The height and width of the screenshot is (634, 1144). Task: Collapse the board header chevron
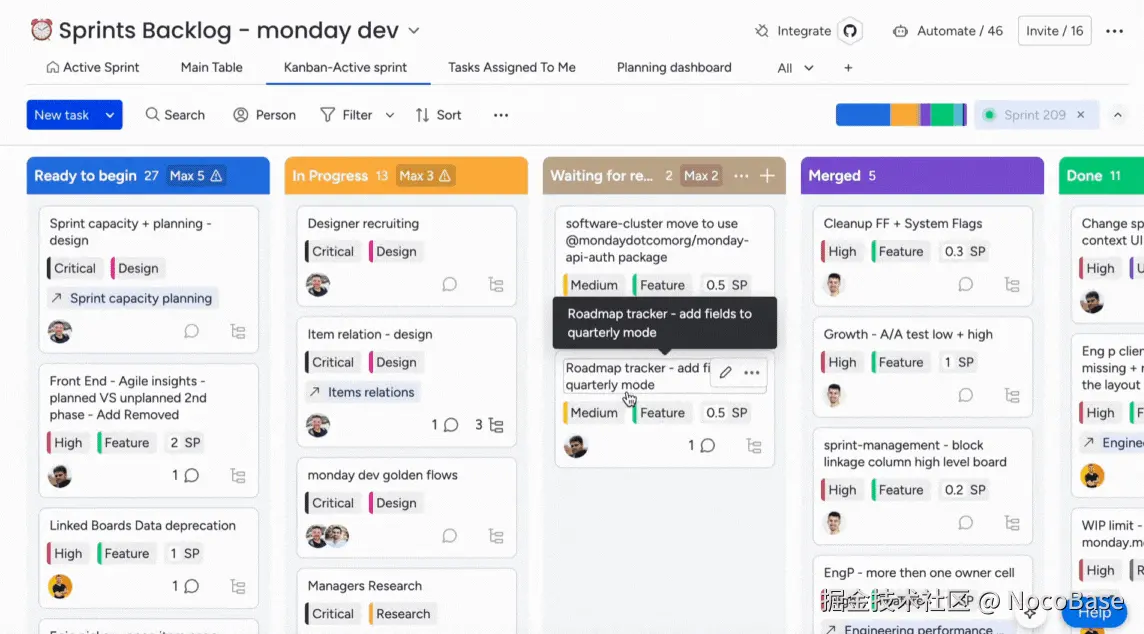coord(1118,115)
